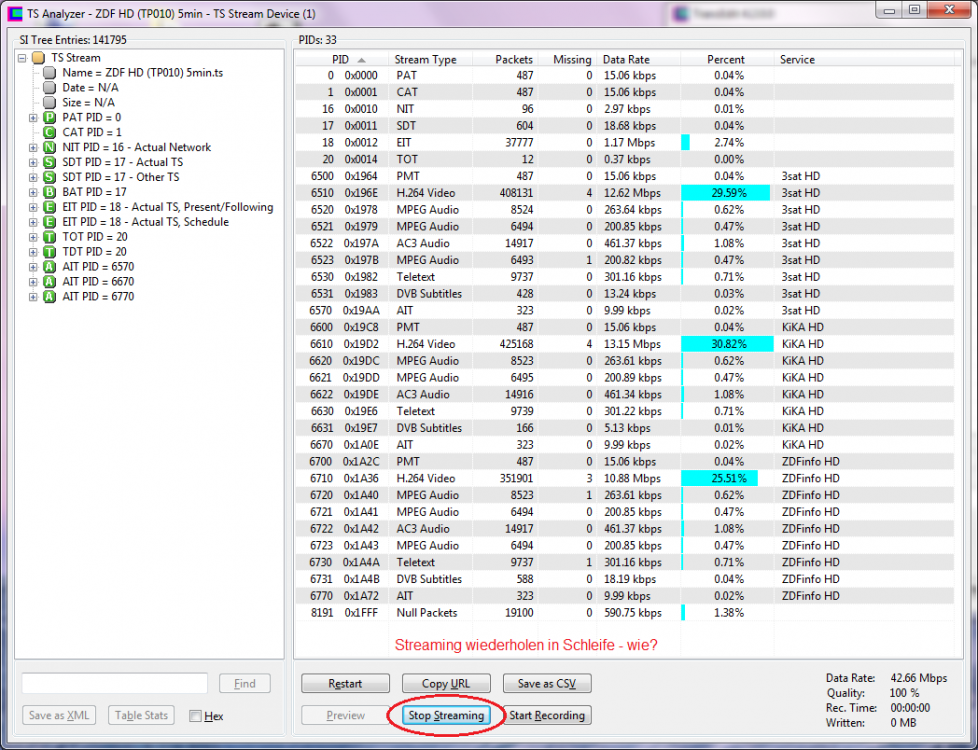Viewport: 978px width, 750px height.
Task: Sort by the Data Rate column header
Action: coord(626,60)
